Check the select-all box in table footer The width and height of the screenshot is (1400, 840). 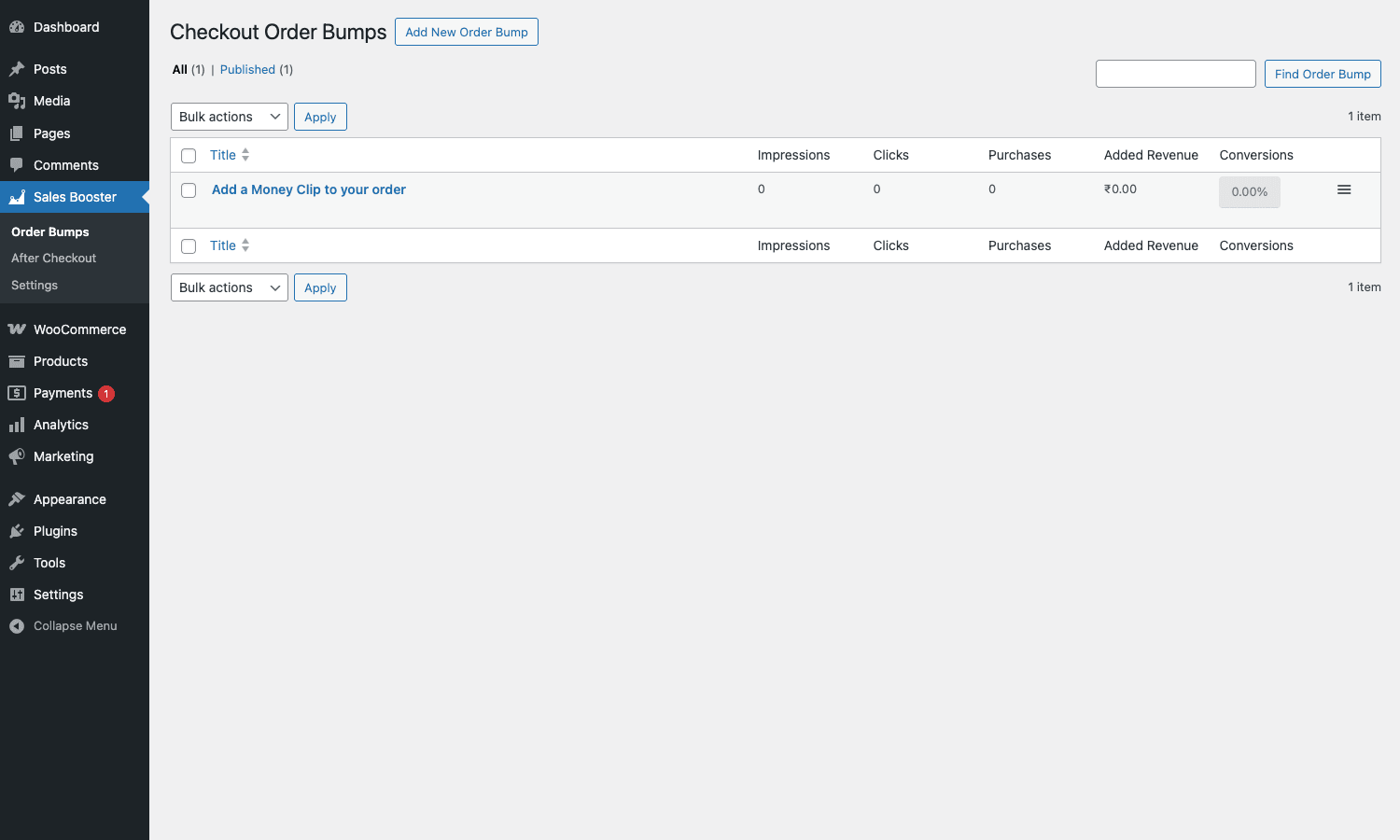pyautogui.click(x=189, y=246)
